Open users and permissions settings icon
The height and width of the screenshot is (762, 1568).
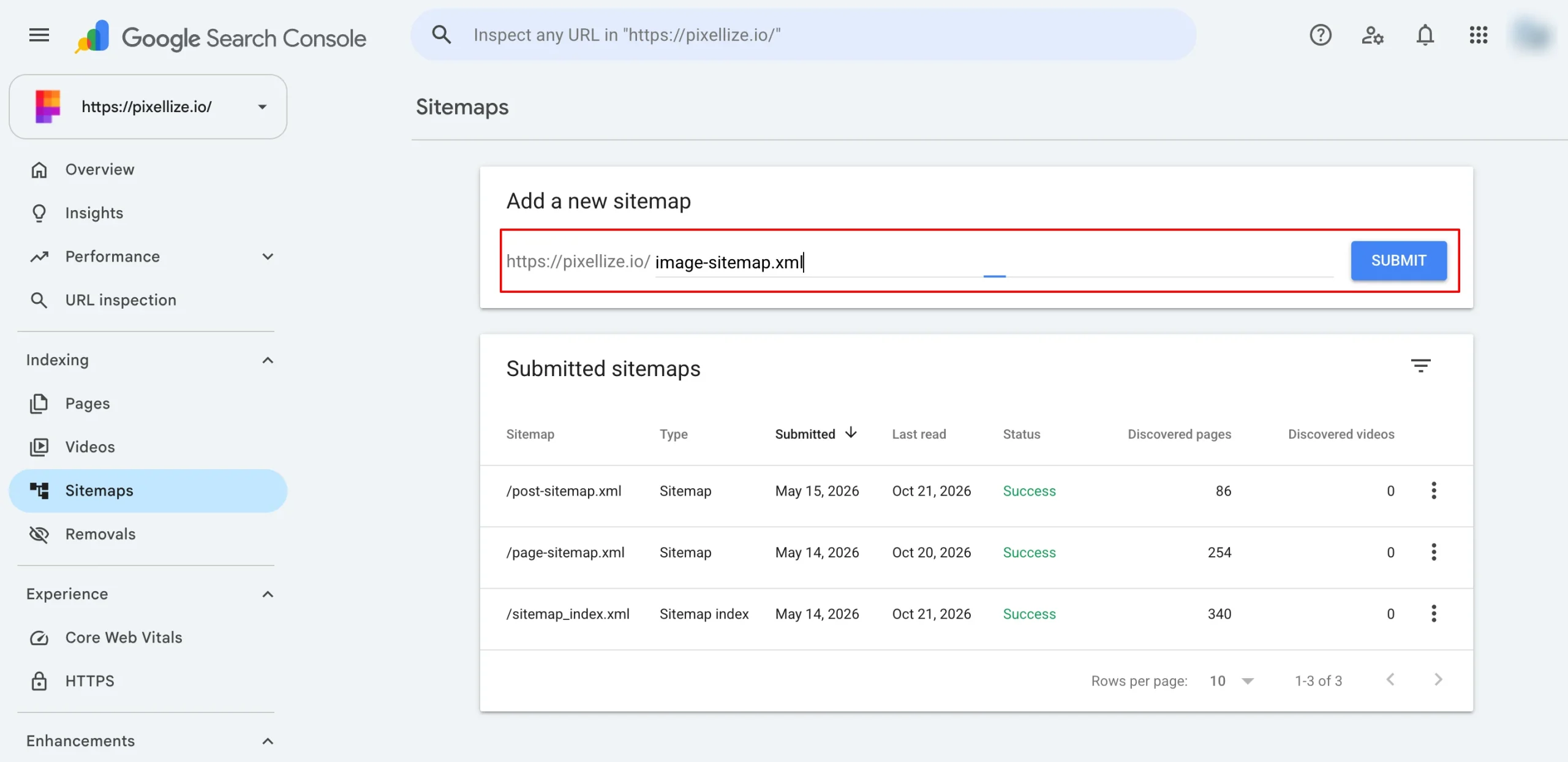[x=1373, y=35]
